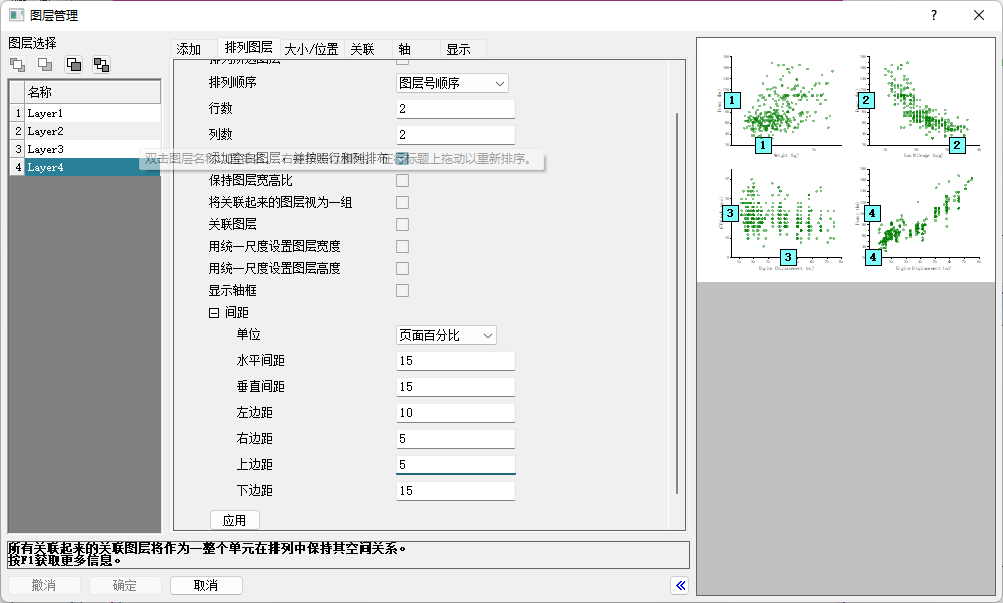Click the fourth layer-order icon with three squares
1003x603 pixels.
(101, 65)
